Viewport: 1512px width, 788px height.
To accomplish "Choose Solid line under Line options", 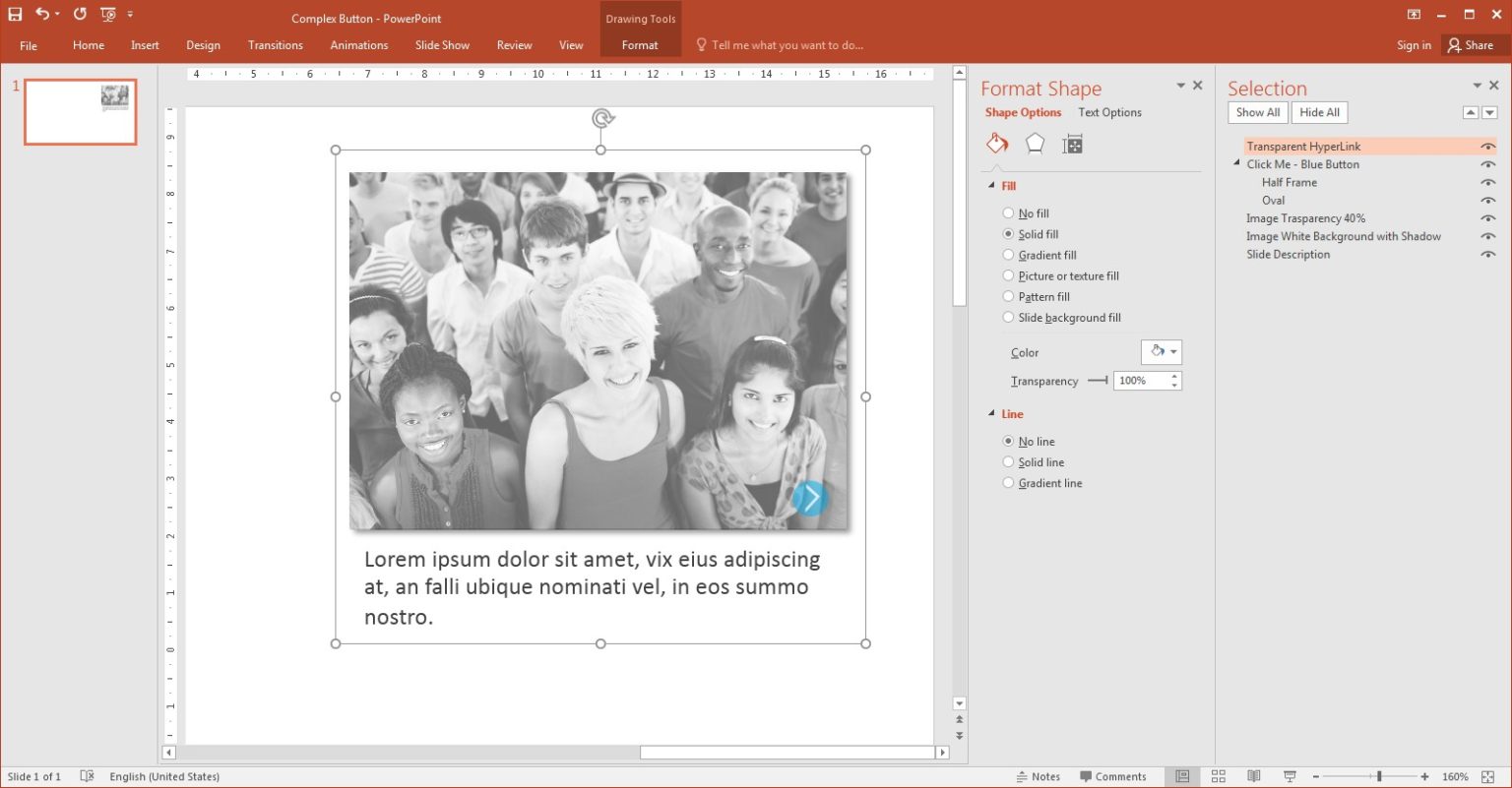I will click(x=1008, y=461).
